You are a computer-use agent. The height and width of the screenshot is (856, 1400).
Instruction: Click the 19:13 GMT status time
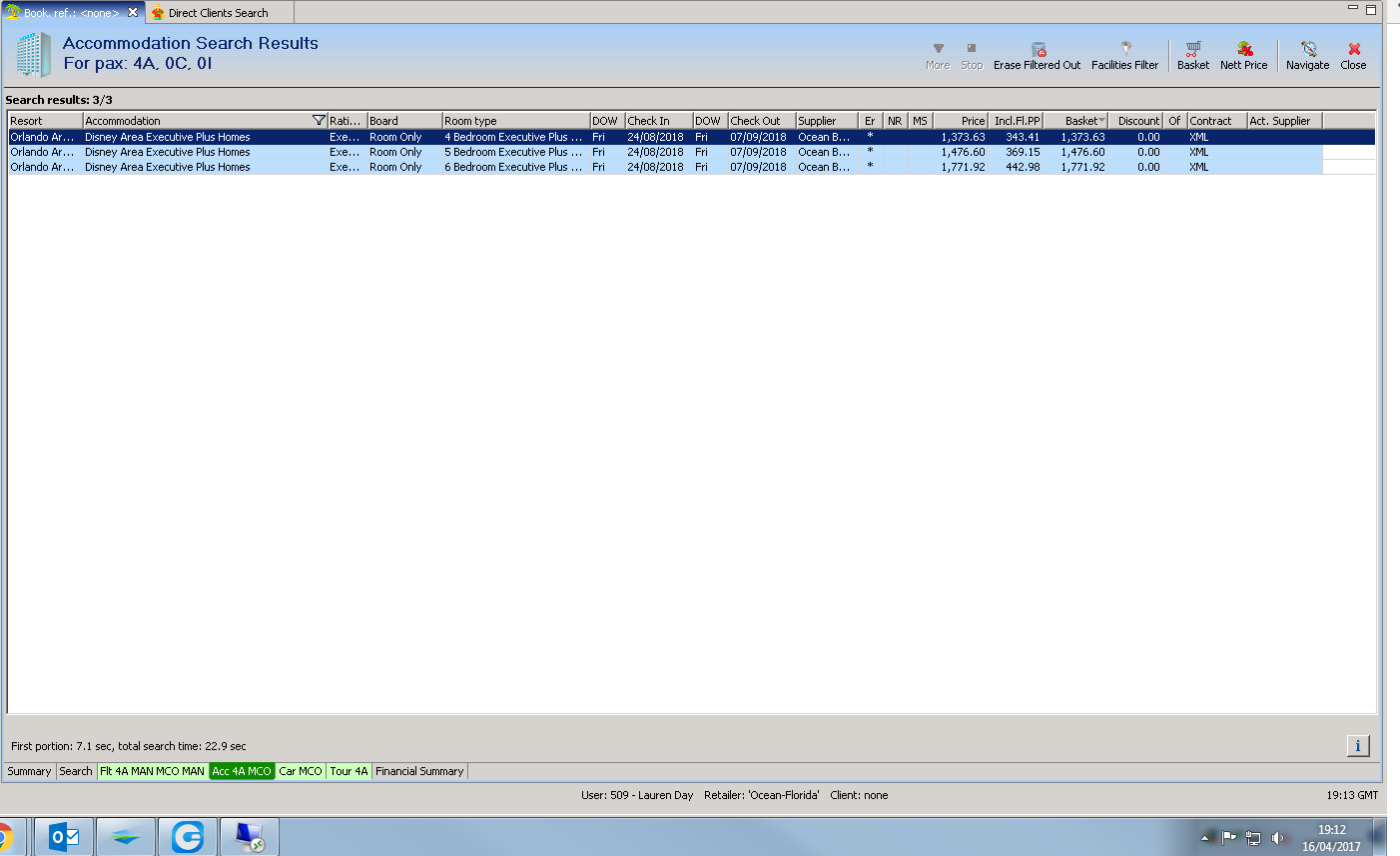(1352, 795)
